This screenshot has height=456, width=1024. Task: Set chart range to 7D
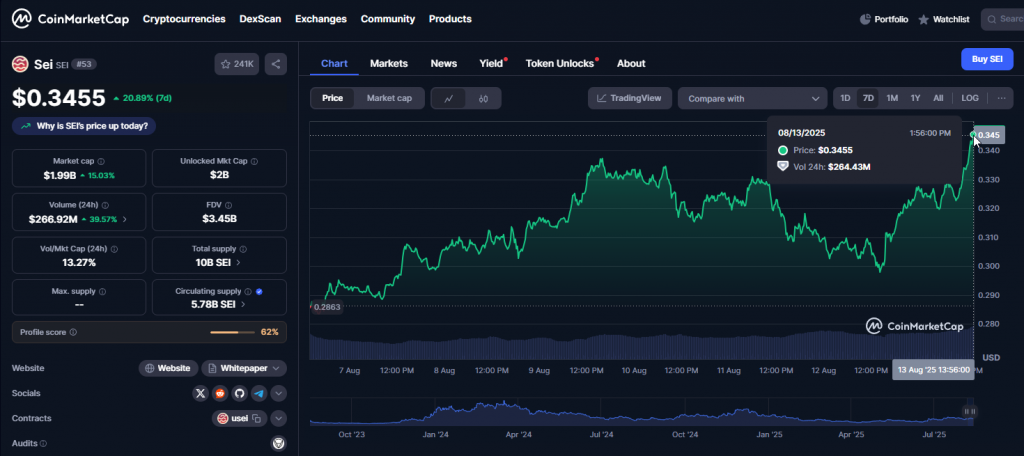point(868,98)
